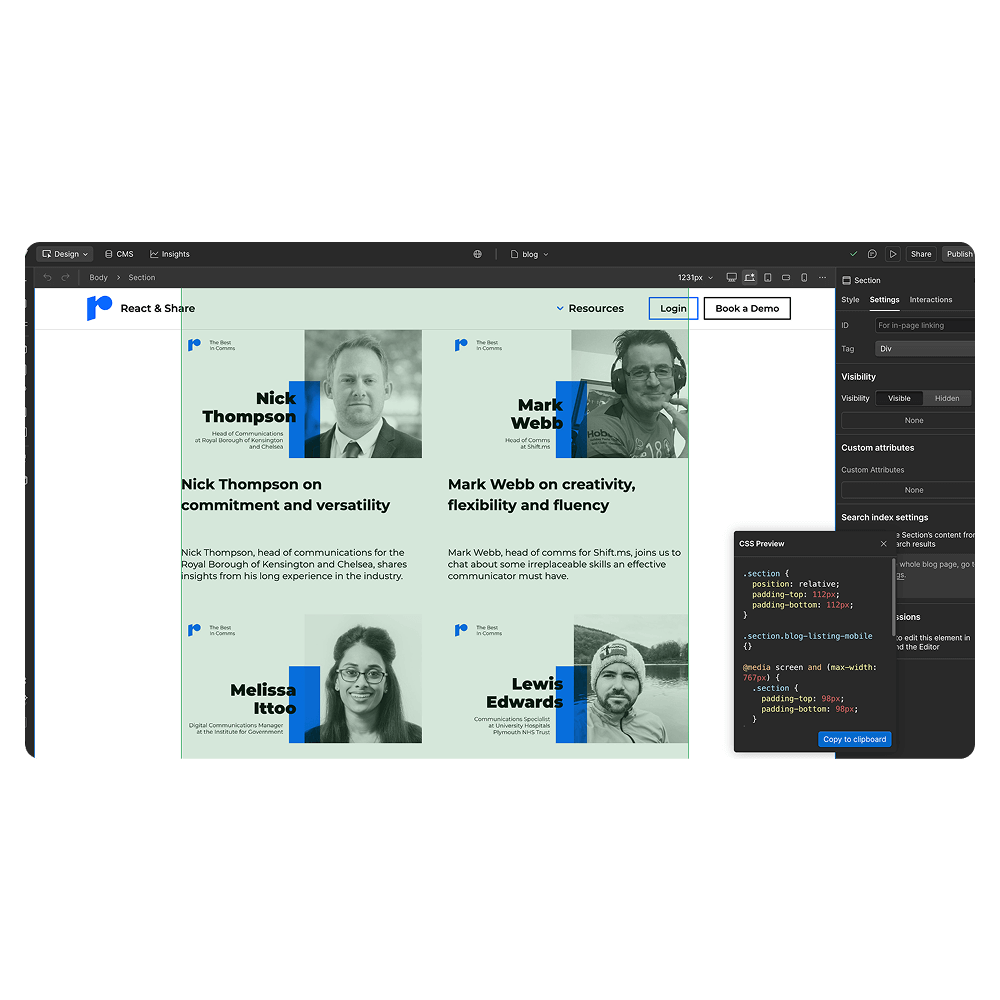Click the undo arrow above the canvas
Screen dimensions: 1000x1000
[x=46, y=276]
